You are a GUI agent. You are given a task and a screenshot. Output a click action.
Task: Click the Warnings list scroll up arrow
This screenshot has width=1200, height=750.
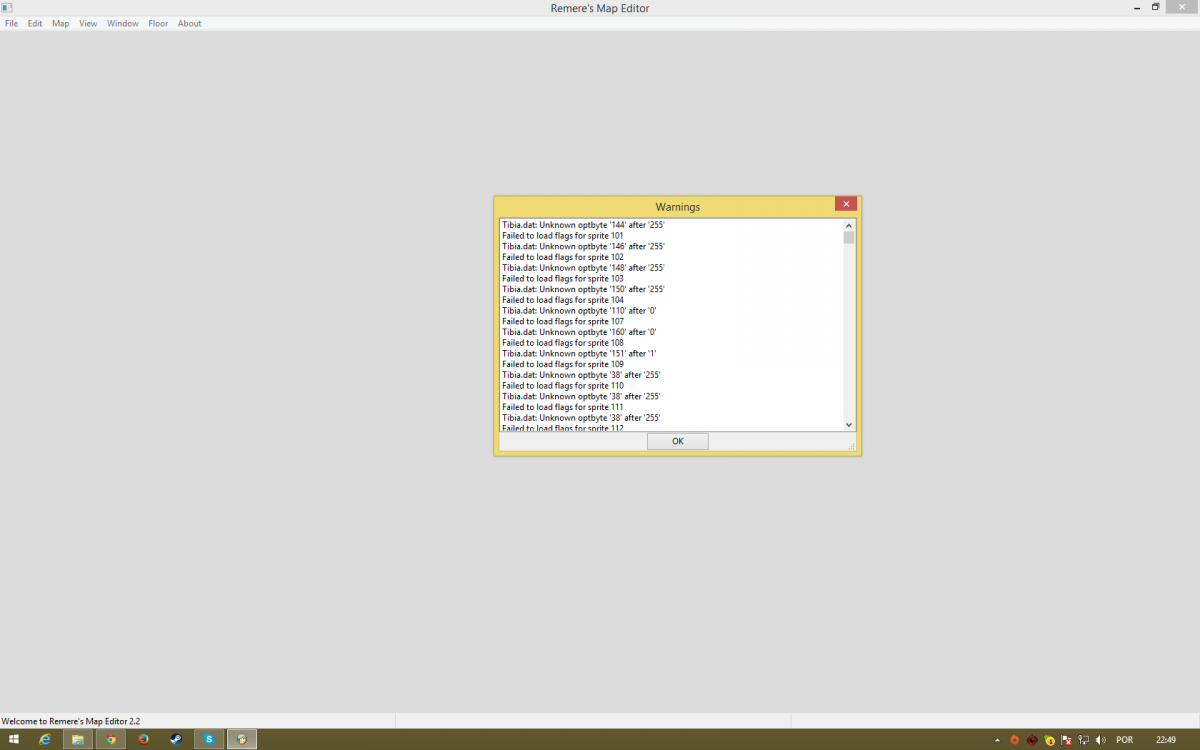[849, 225]
